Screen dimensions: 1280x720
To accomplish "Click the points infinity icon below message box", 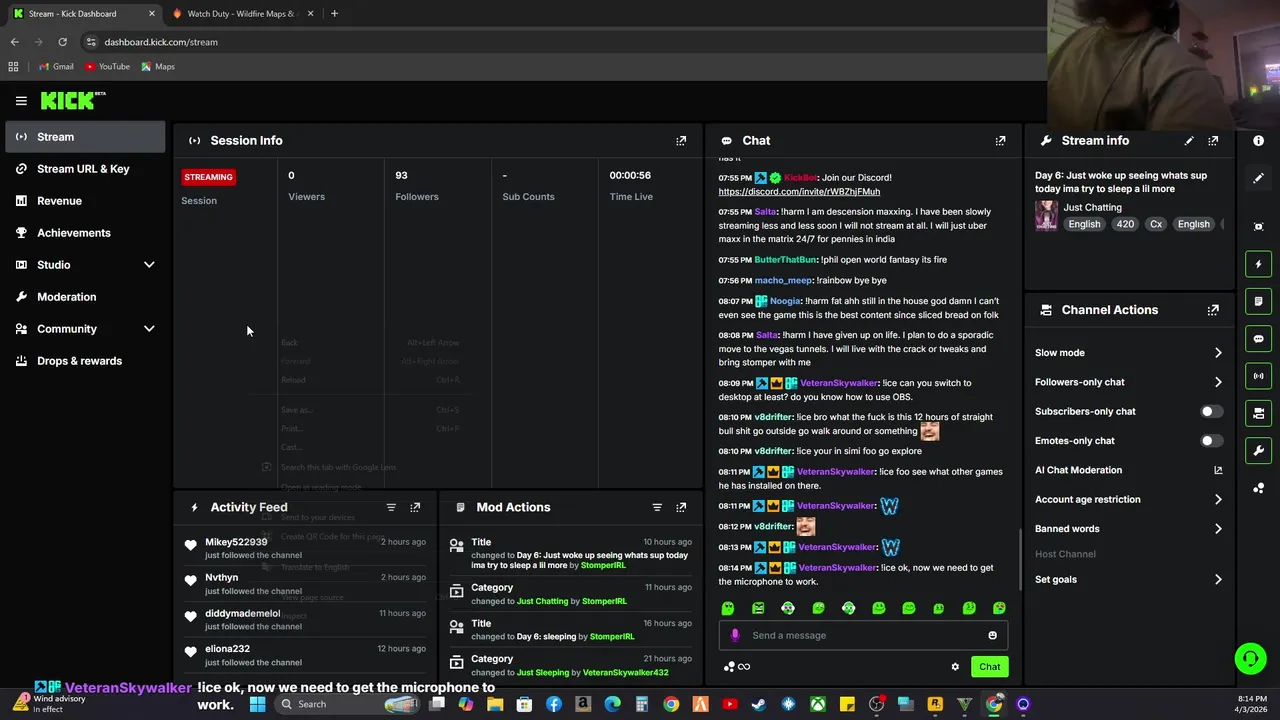I will (737, 667).
